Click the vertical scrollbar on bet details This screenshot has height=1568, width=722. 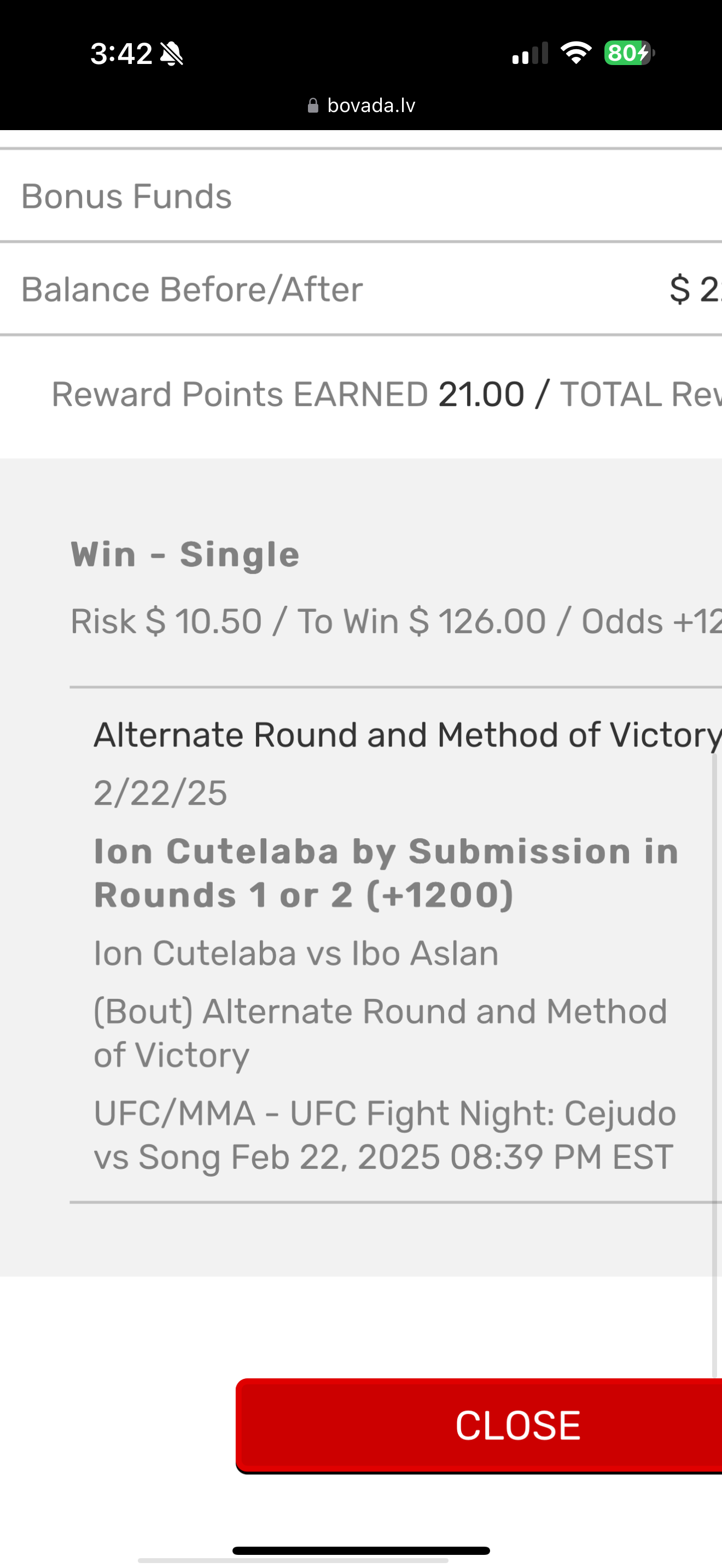pyautogui.click(x=716, y=1065)
